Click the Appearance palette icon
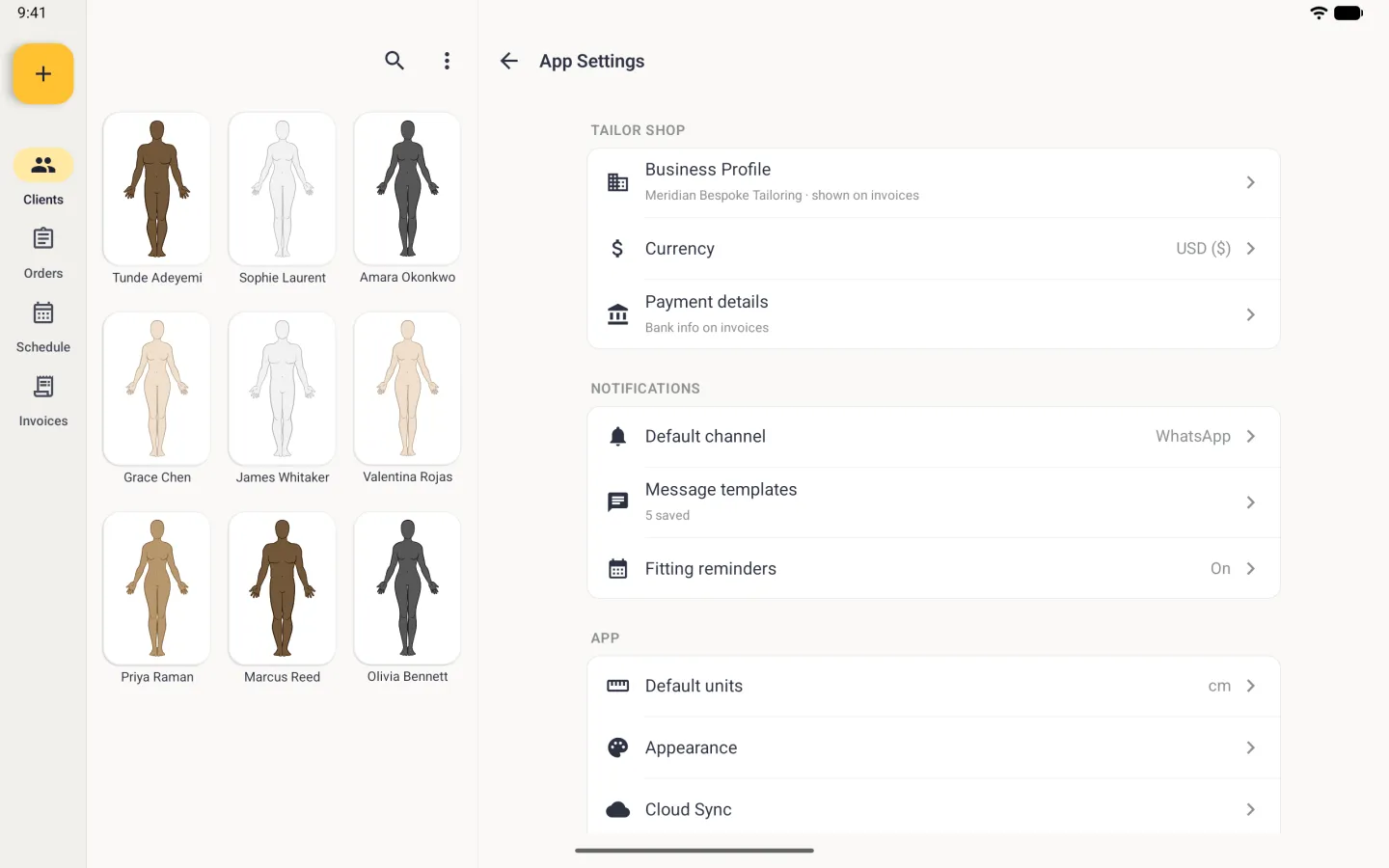1389x868 pixels. click(x=618, y=747)
